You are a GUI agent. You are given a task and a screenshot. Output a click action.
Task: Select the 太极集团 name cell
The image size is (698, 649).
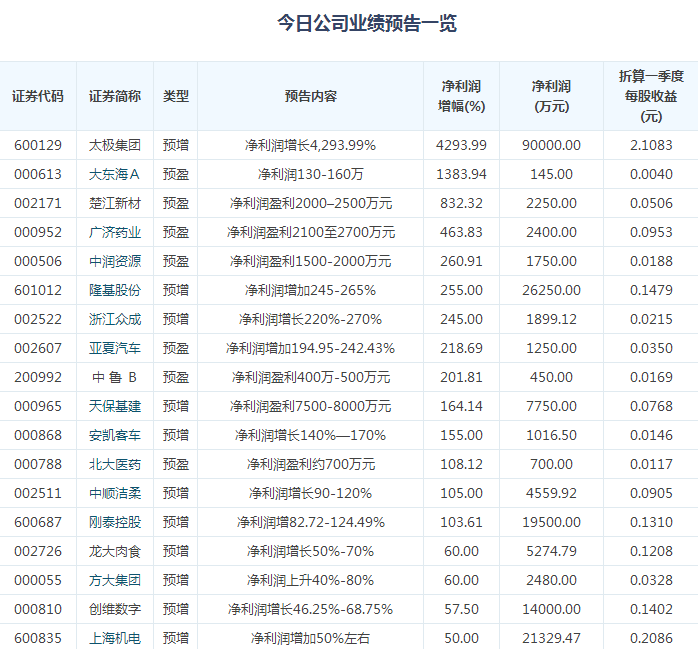pos(114,145)
